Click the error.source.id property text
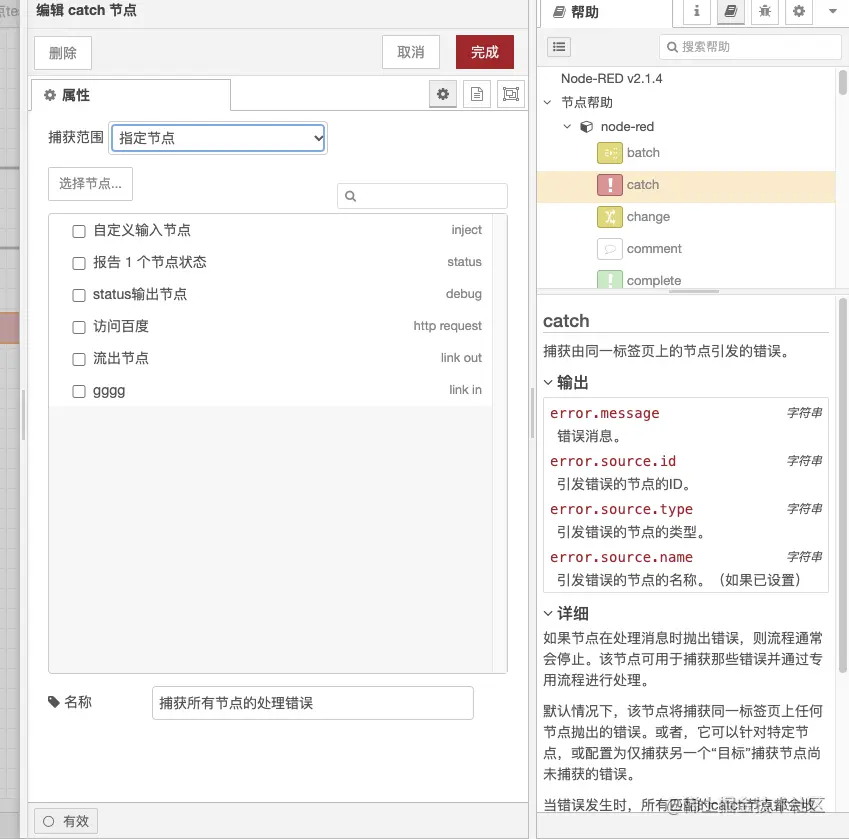The image size is (849, 839). 613,461
